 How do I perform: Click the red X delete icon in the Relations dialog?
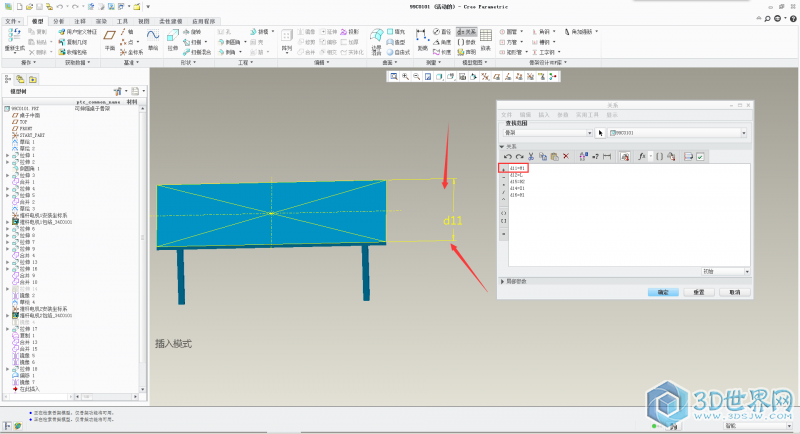[566, 157]
